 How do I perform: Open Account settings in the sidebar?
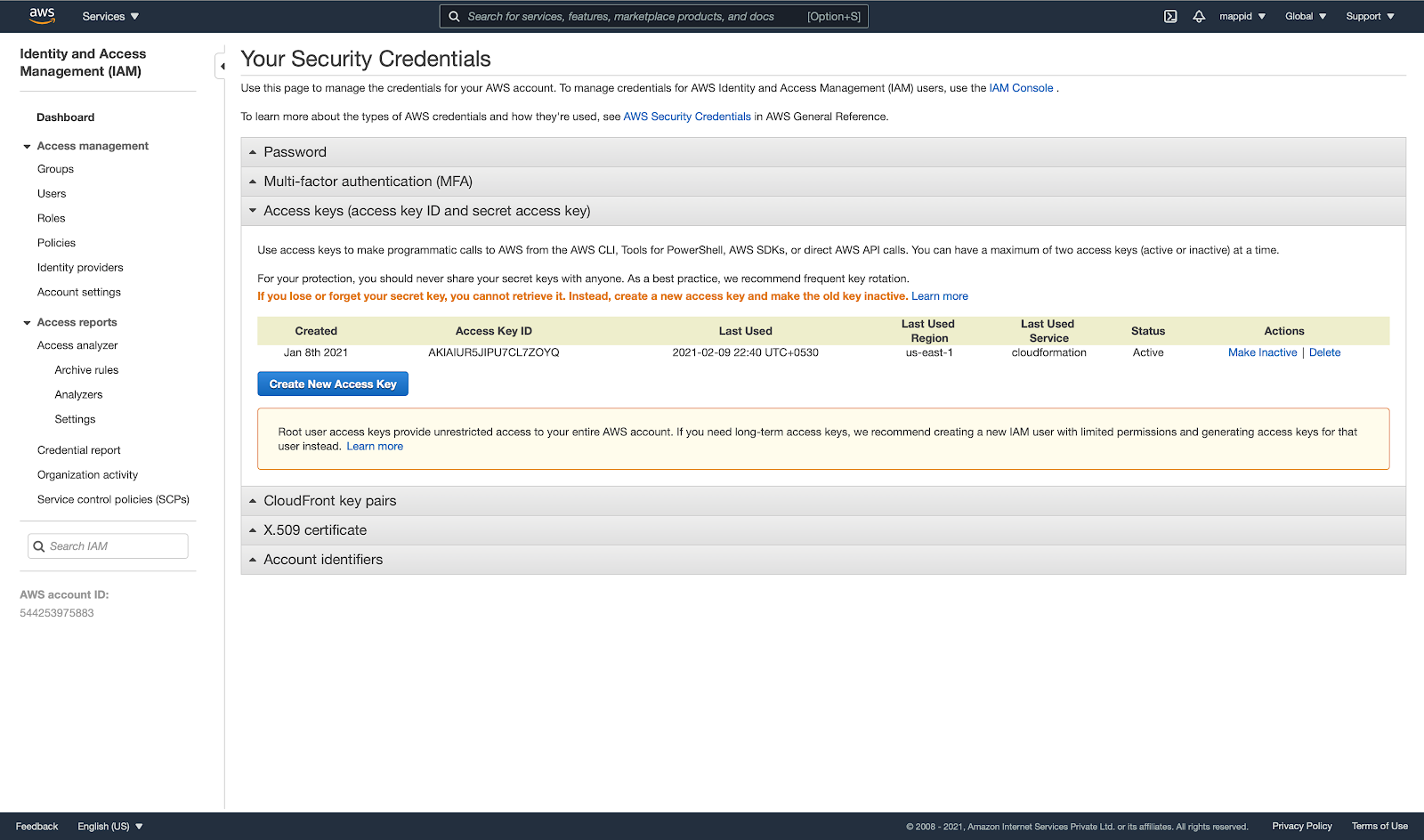pos(79,292)
